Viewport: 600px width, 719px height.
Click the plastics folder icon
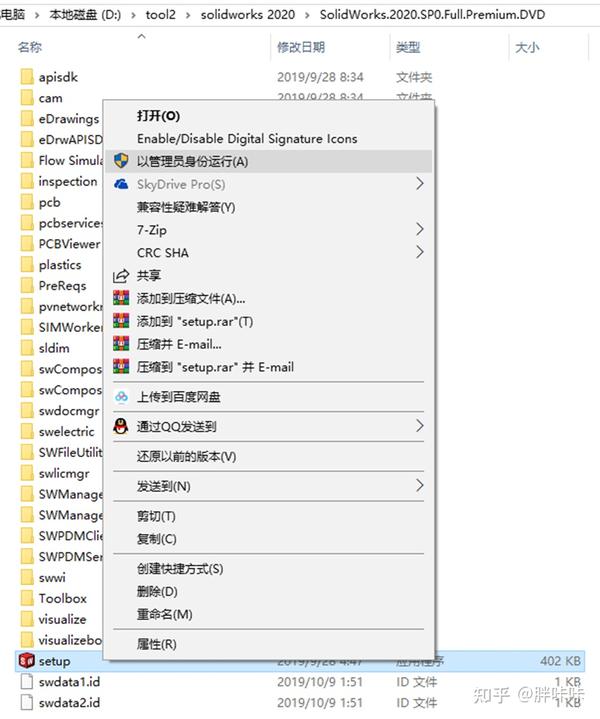[27, 265]
